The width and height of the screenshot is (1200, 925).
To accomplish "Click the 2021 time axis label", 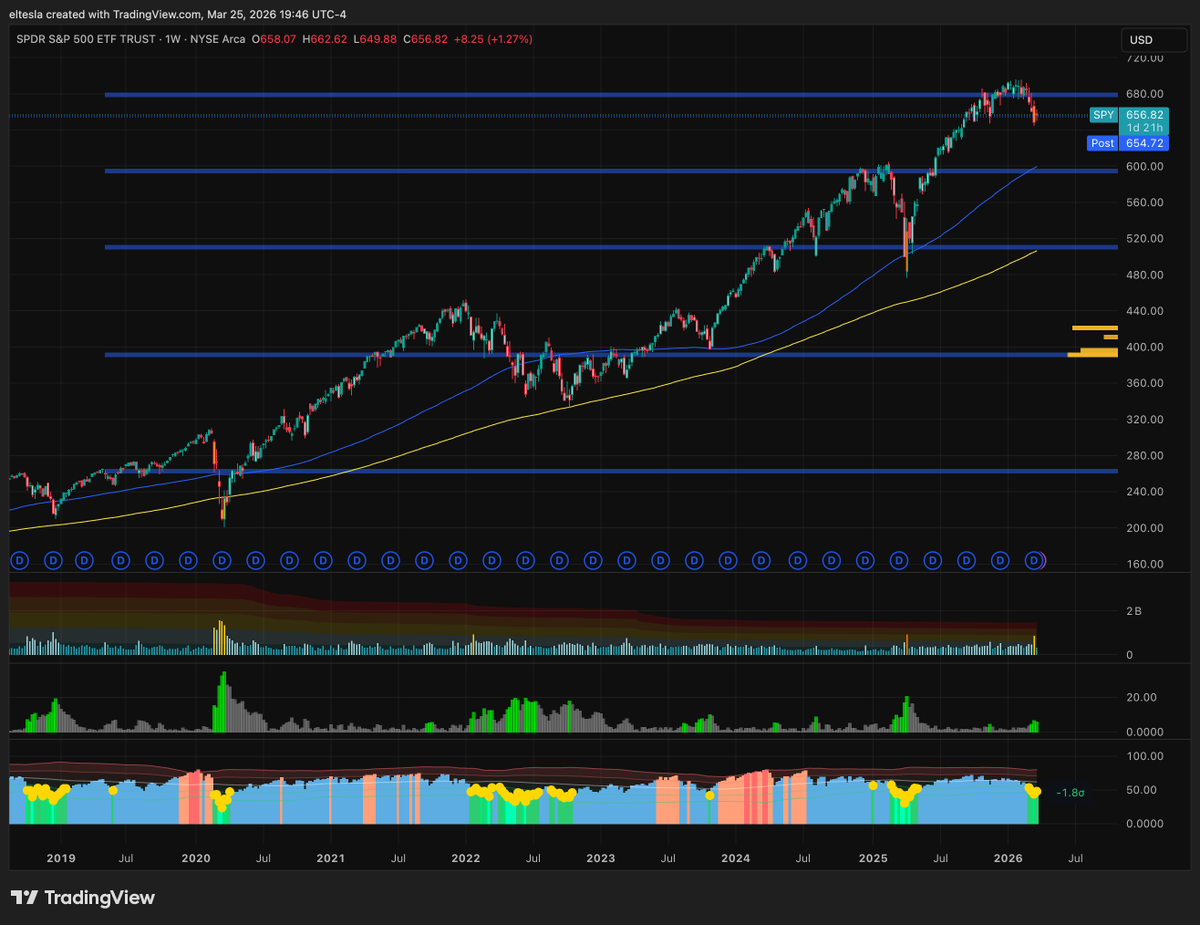I will [x=331, y=858].
